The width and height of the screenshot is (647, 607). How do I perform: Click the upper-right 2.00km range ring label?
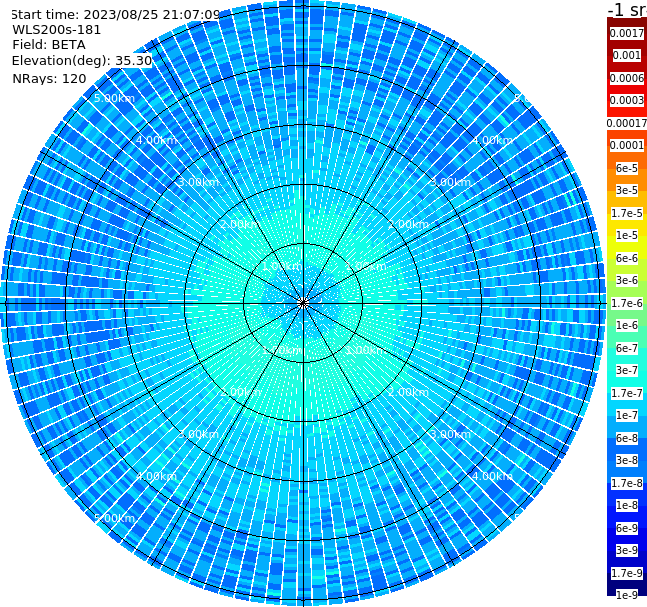[x=409, y=224]
